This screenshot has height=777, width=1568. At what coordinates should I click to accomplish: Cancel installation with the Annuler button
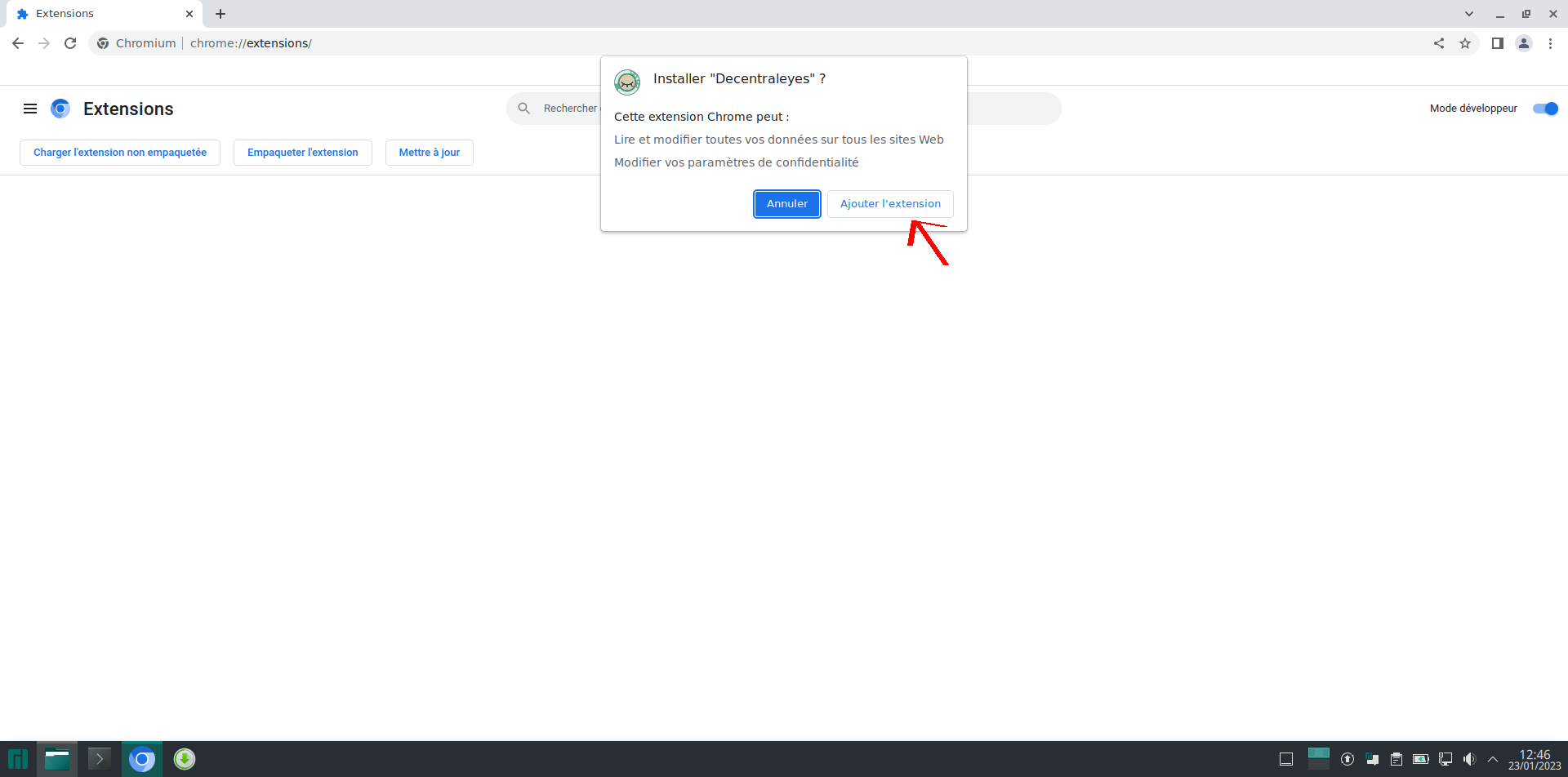786,204
